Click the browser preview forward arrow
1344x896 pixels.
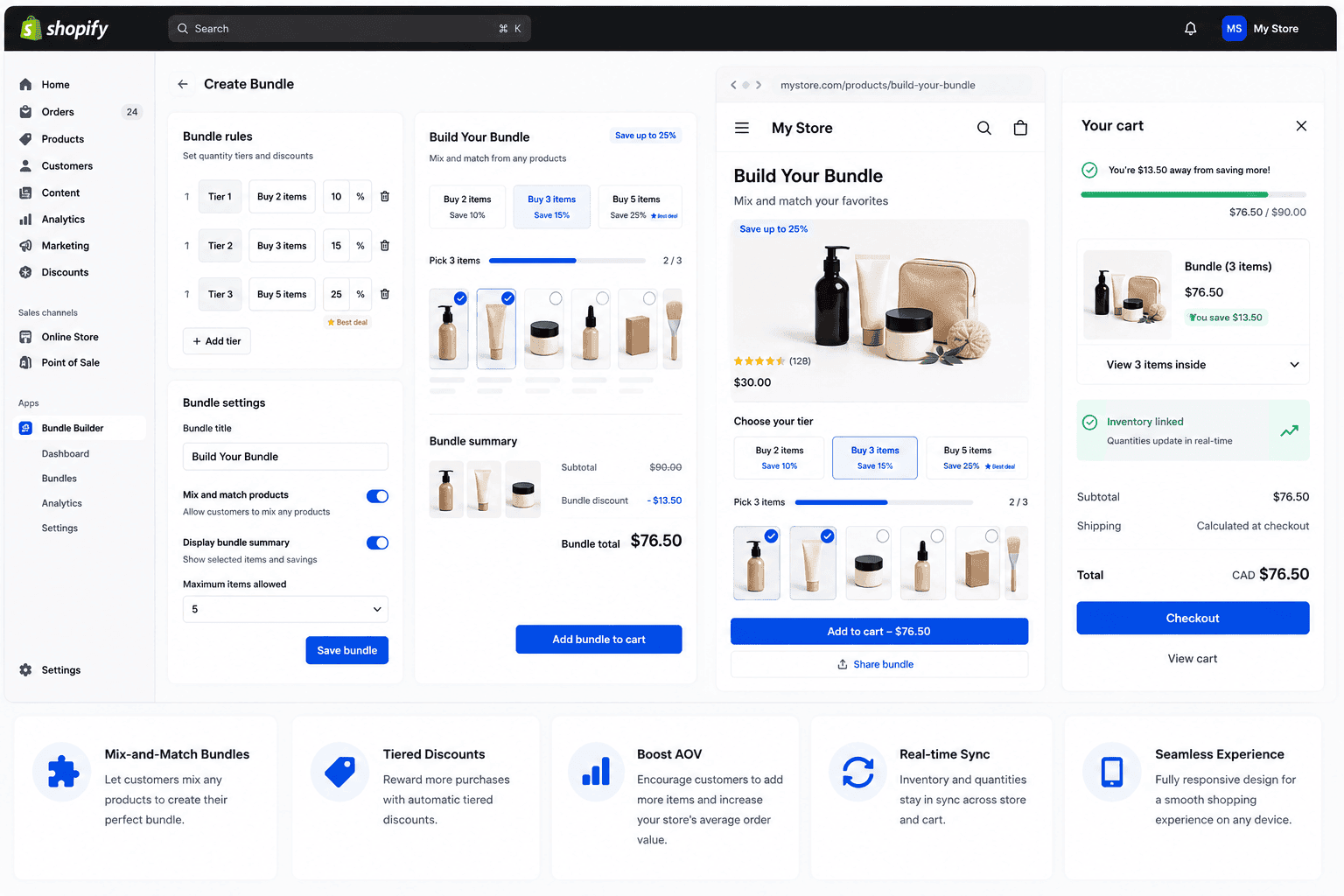(759, 85)
